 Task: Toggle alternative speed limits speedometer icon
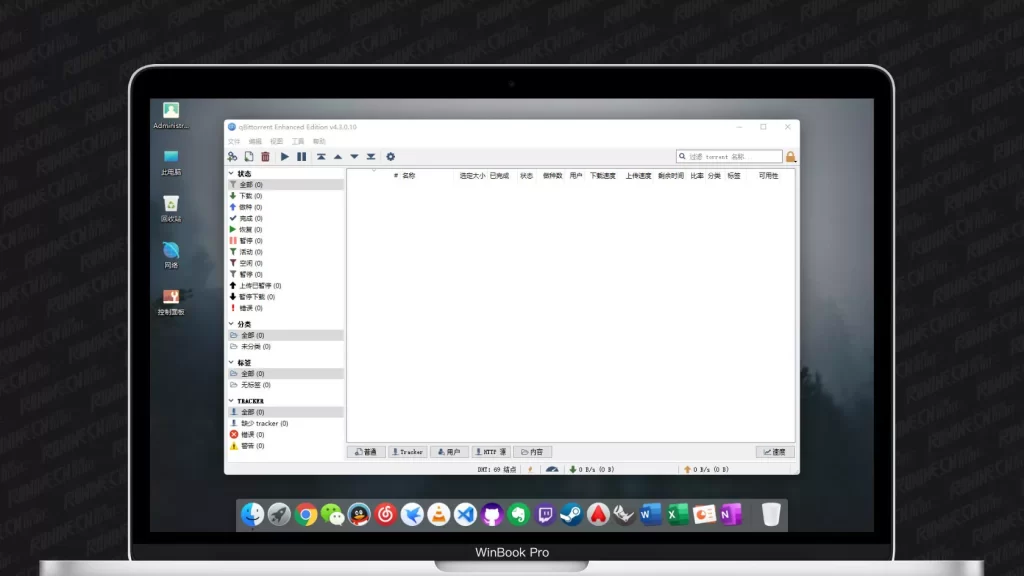[x=551, y=469]
